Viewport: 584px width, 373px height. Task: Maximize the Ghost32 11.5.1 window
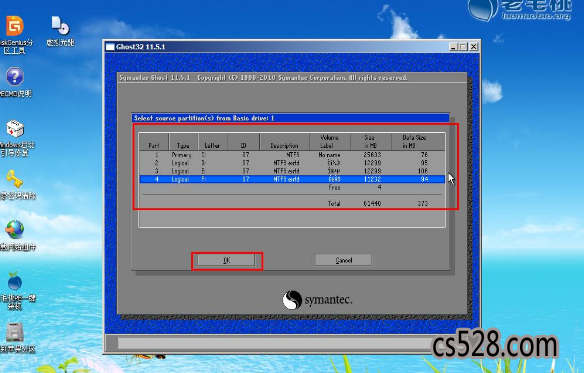(463, 47)
